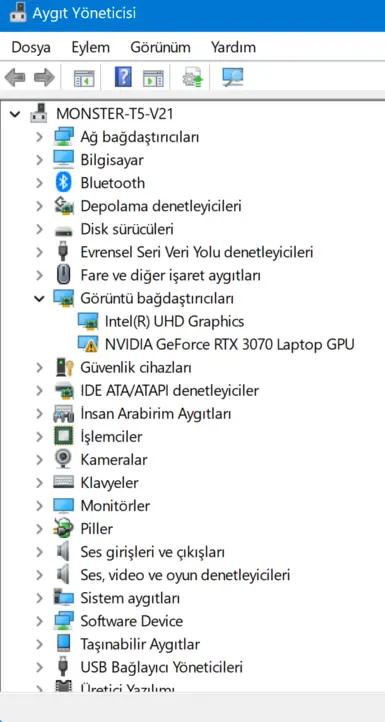
Task: Collapse the MONSTER-T5-V21 root node
Action: [15, 114]
